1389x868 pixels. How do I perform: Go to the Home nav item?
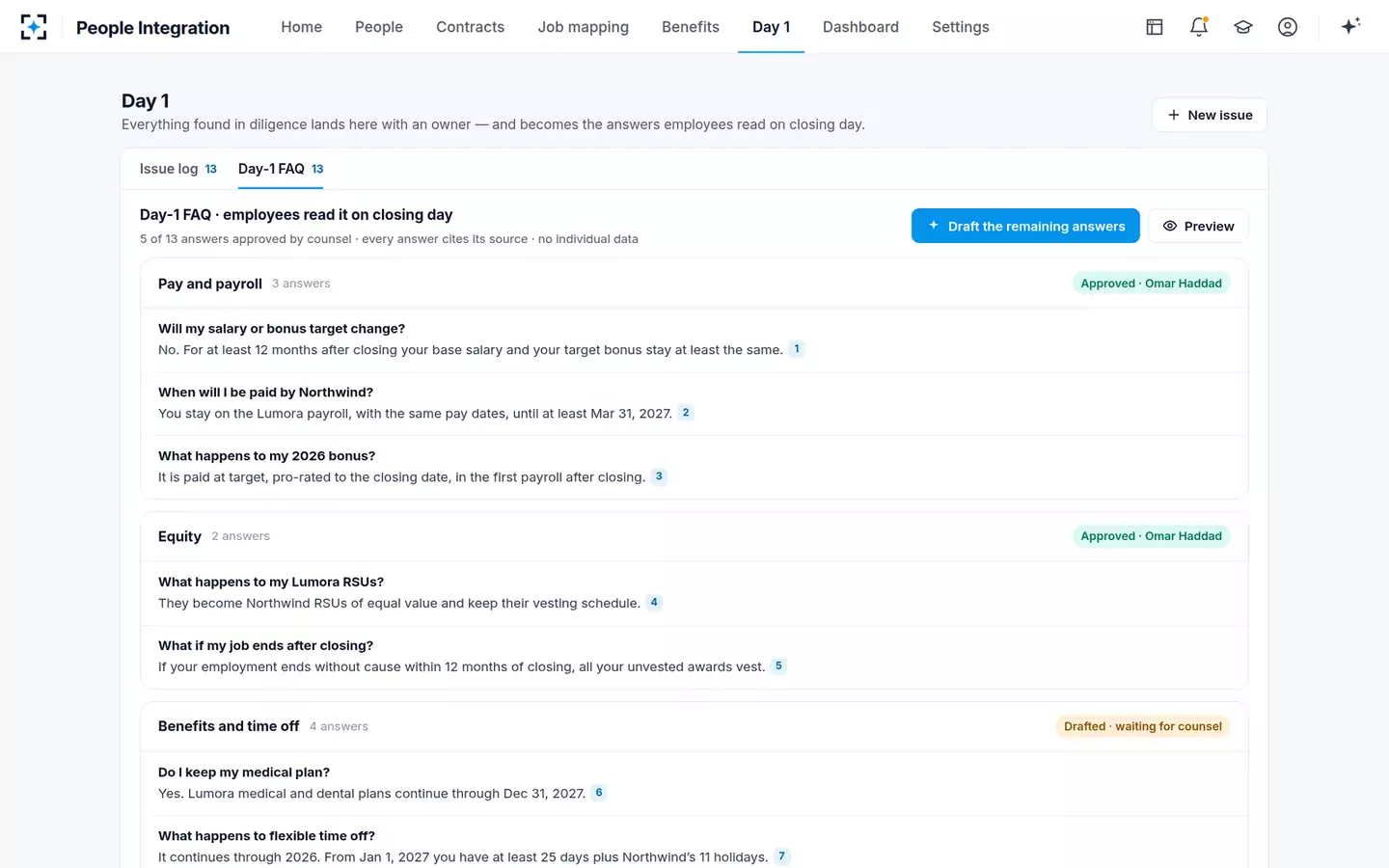pyautogui.click(x=302, y=27)
